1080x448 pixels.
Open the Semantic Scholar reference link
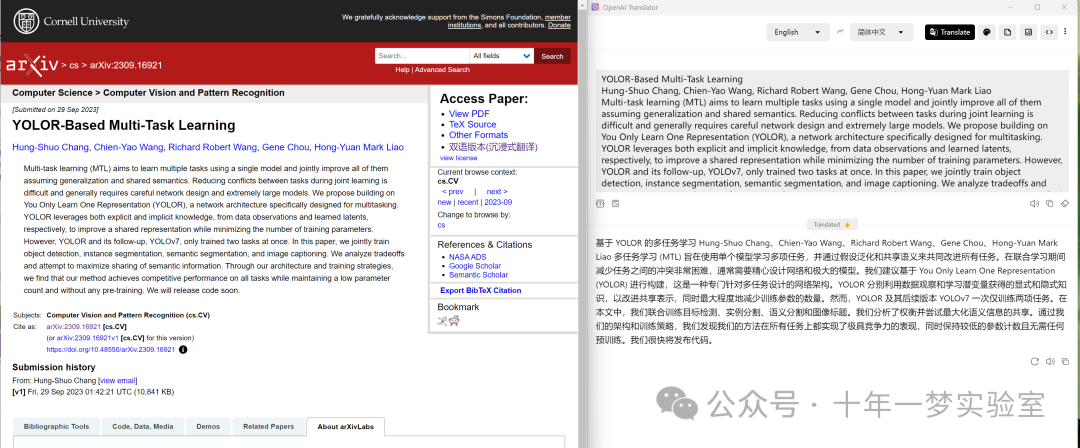tap(478, 275)
